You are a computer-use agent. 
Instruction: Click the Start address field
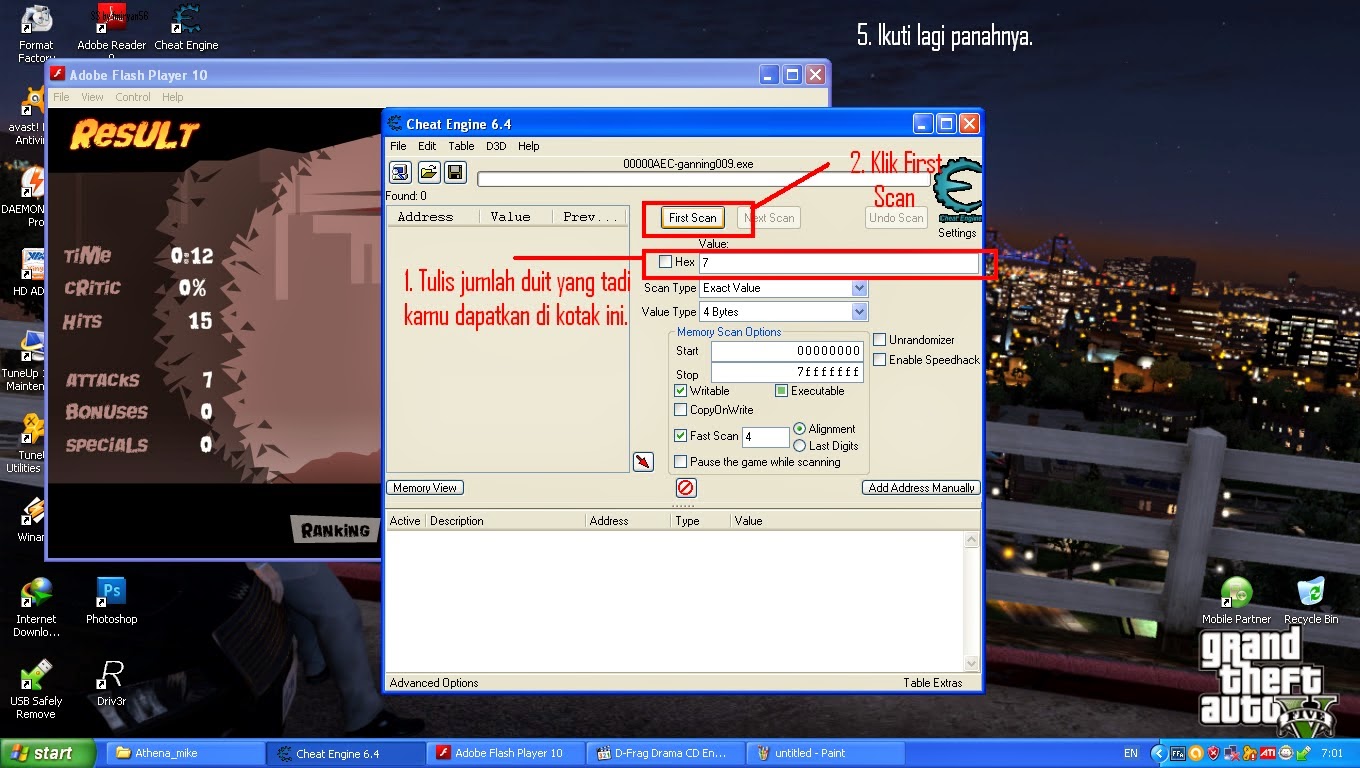tap(786, 351)
